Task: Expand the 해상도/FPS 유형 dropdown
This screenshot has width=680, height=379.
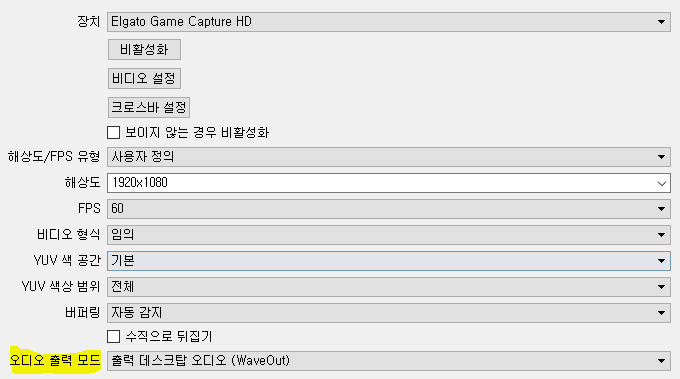Action: click(x=389, y=157)
